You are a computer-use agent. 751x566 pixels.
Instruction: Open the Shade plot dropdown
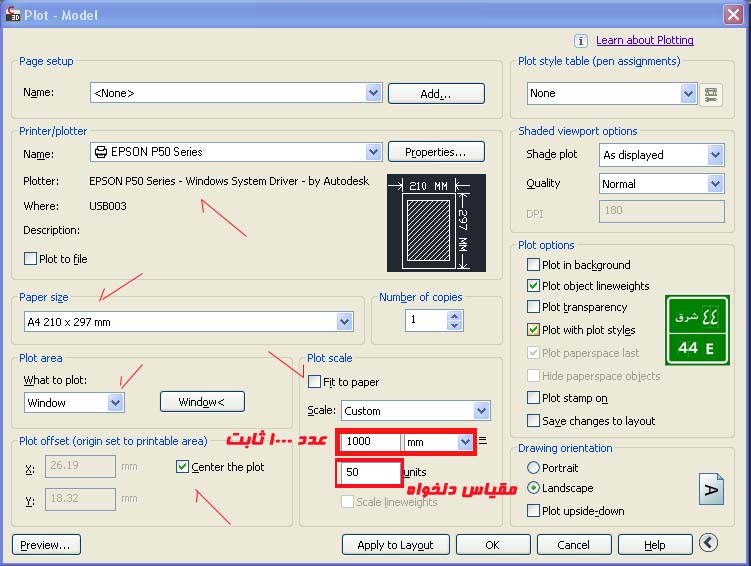pos(714,155)
